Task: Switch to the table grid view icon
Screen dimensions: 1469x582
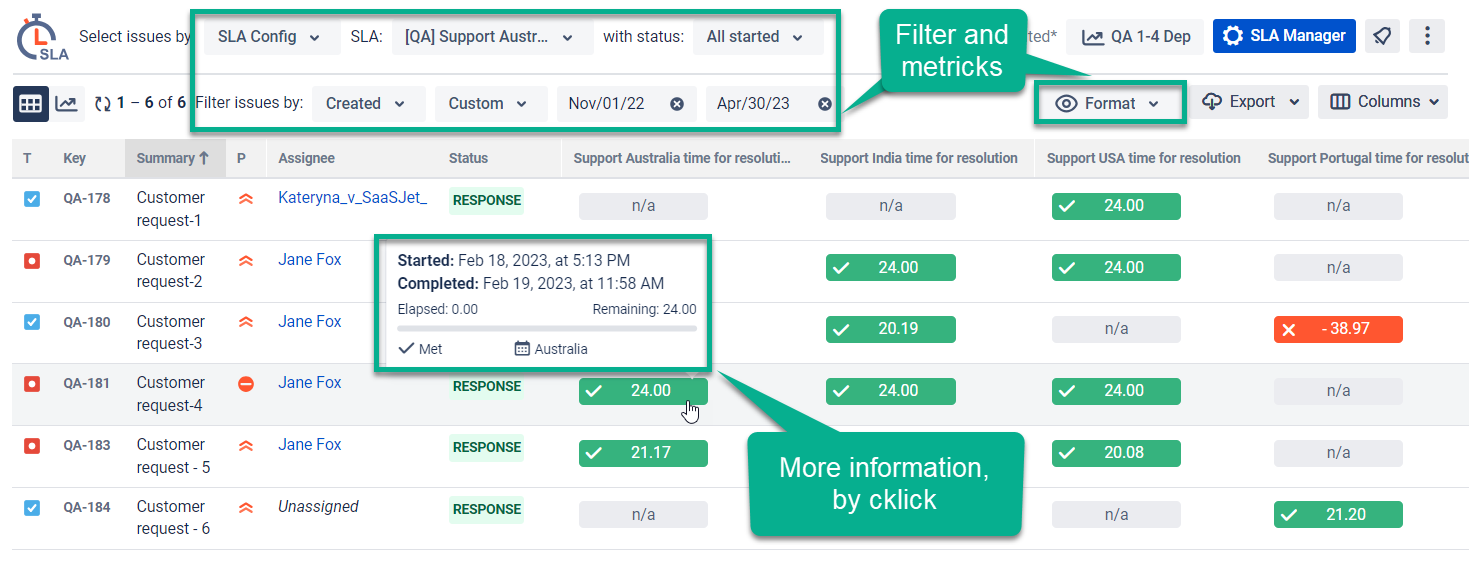Action: pyautogui.click(x=31, y=103)
